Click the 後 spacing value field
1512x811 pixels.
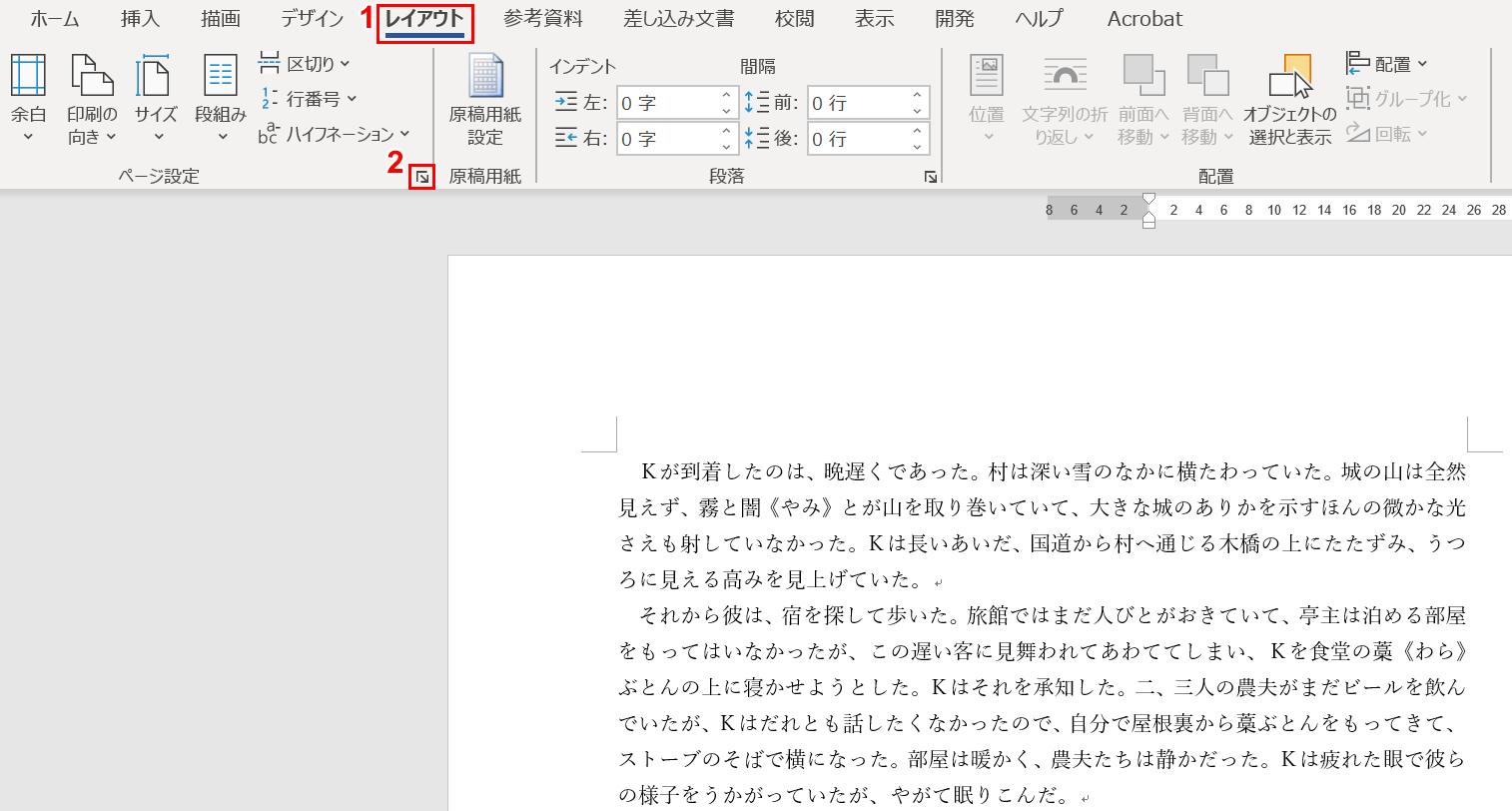point(857,139)
